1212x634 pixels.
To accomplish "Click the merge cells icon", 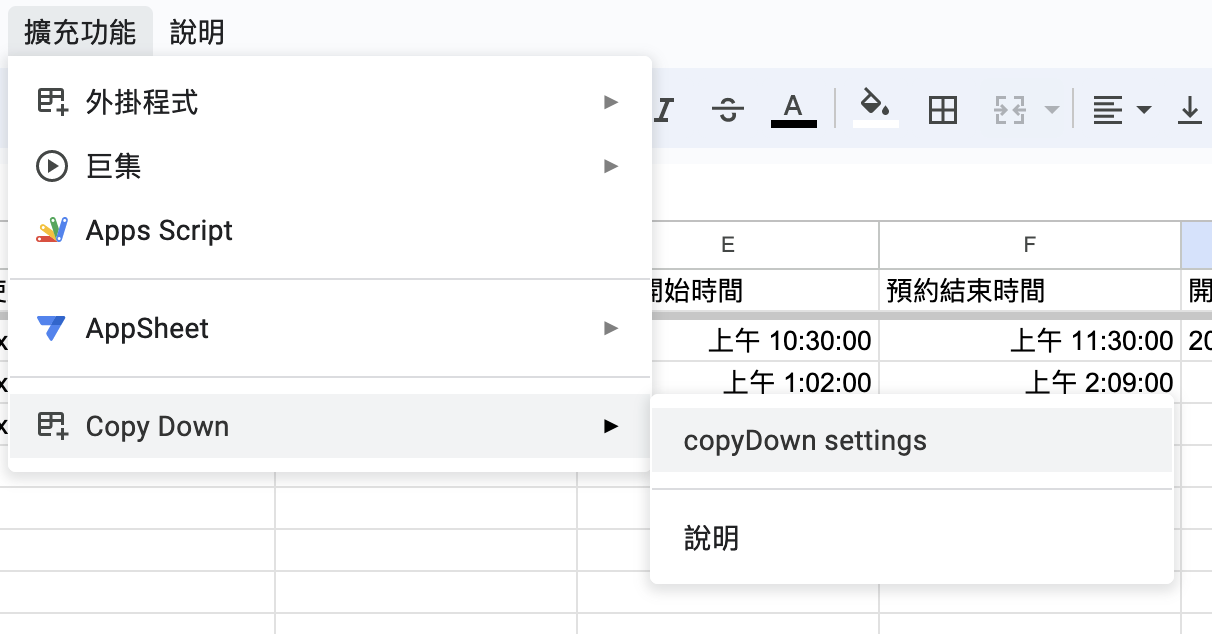I will click(x=1009, y=109).
